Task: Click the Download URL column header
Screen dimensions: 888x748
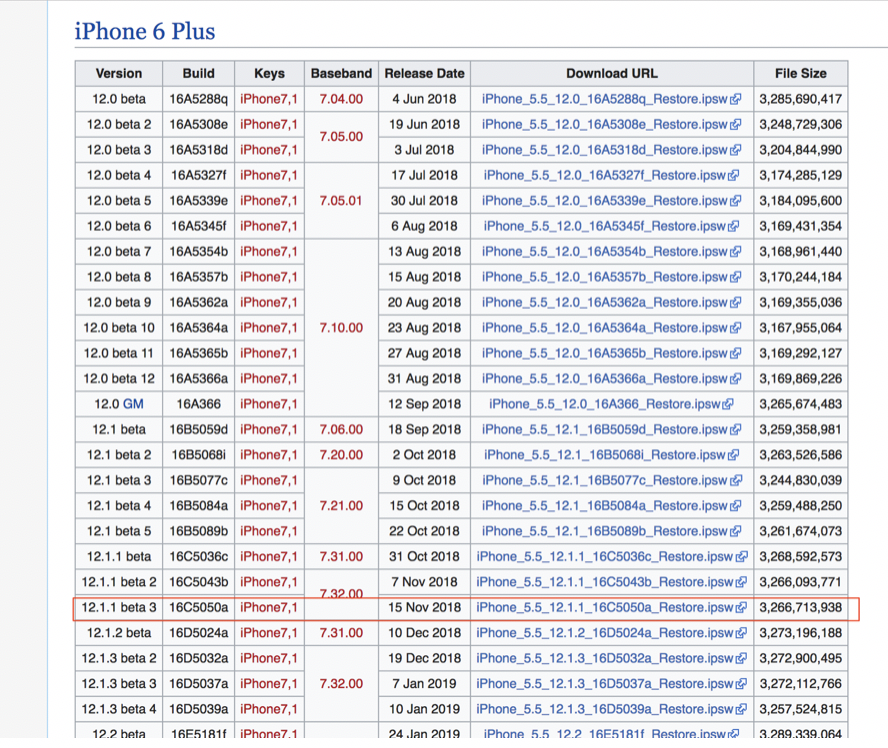Action: 612,74
